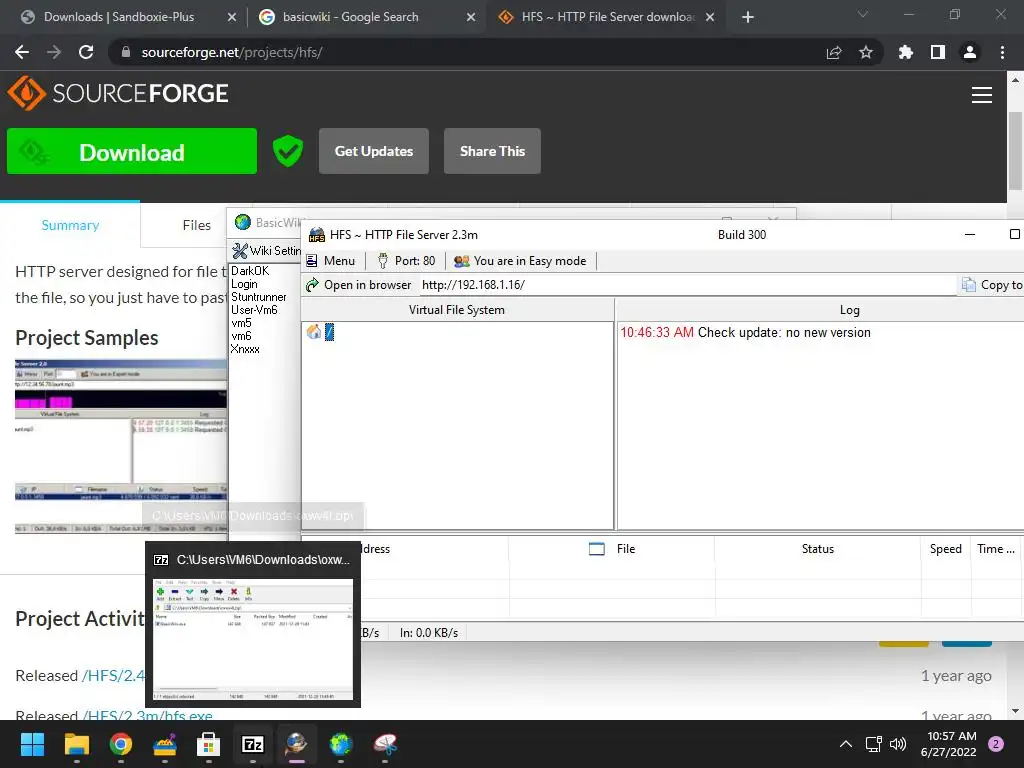Open the SourceForge hamburger menu
The width and height of the screenshot is (1024, 768).
[982, 95]
